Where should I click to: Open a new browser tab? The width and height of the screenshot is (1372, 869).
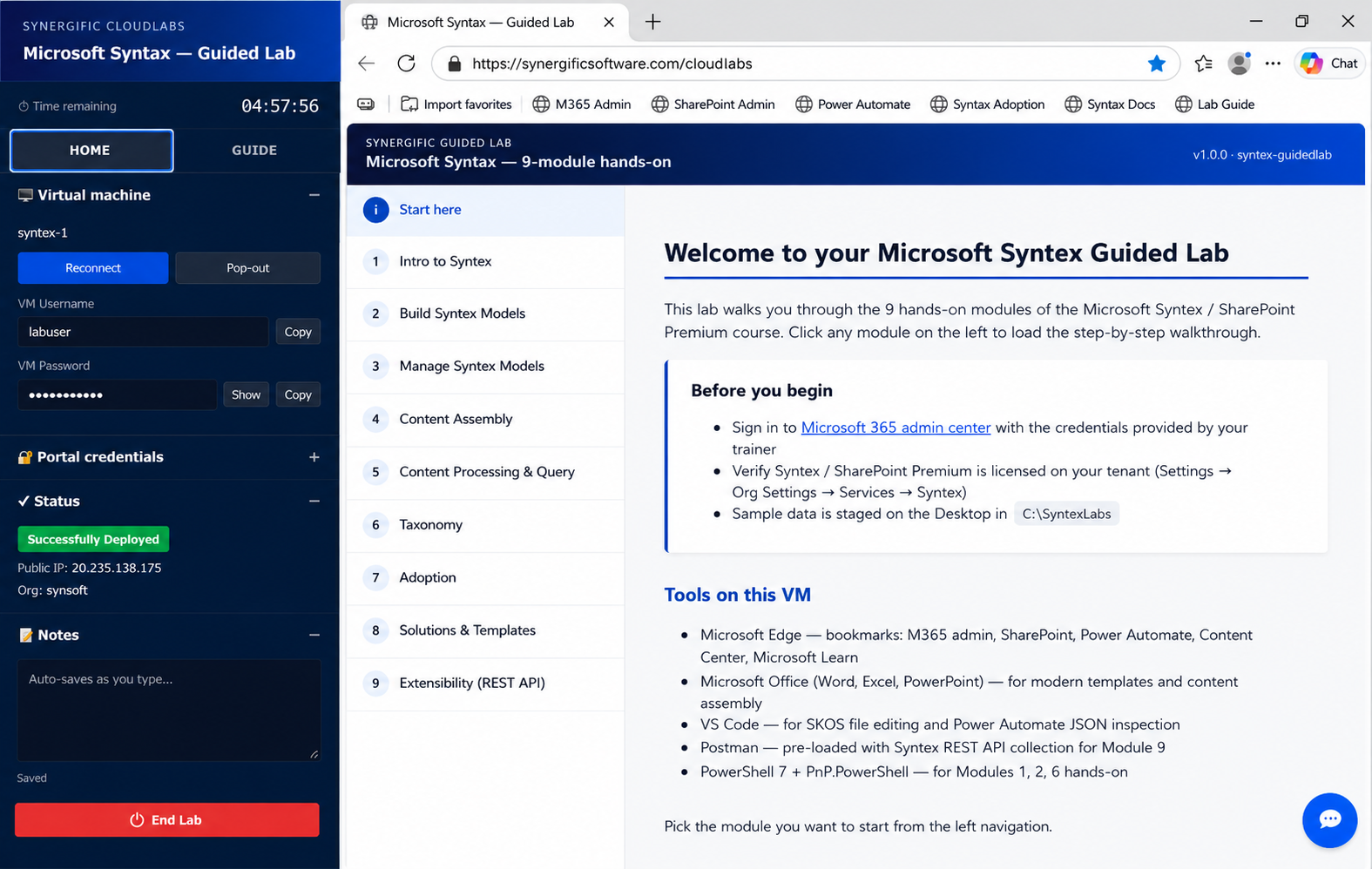click(x=652, y=22)
